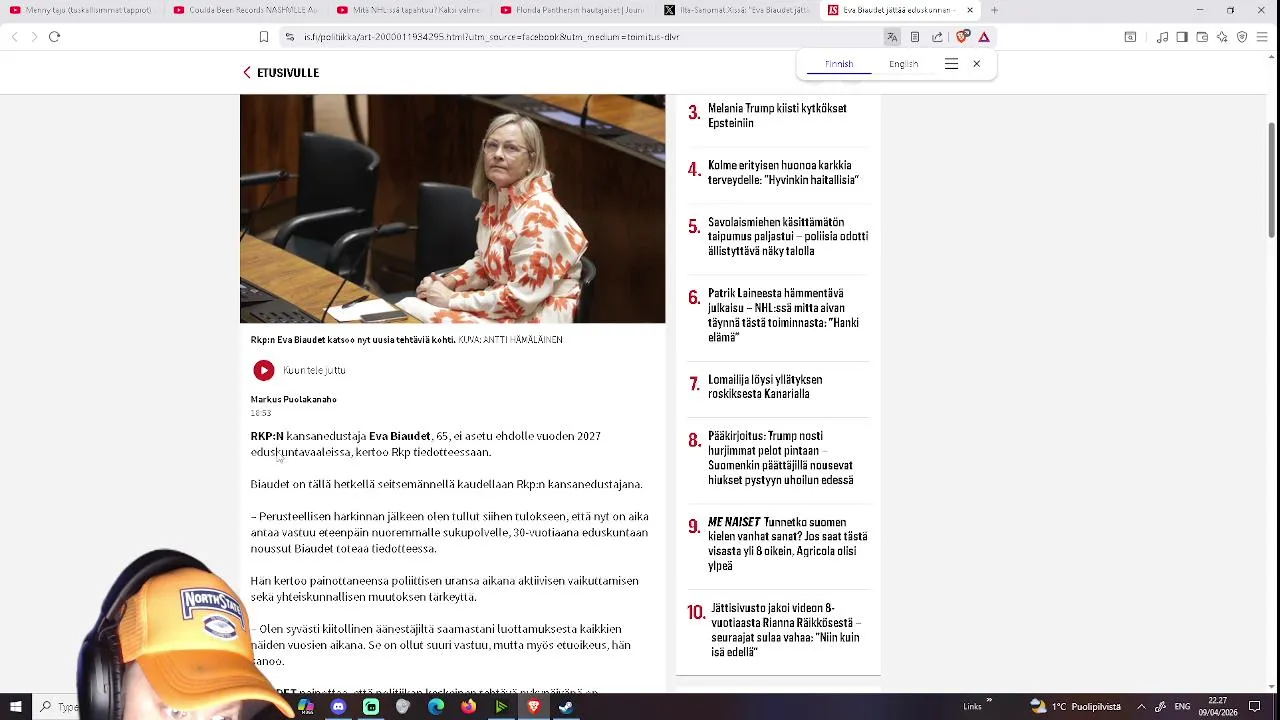Click the page URL in the address bar

click(x=491, y=37)
